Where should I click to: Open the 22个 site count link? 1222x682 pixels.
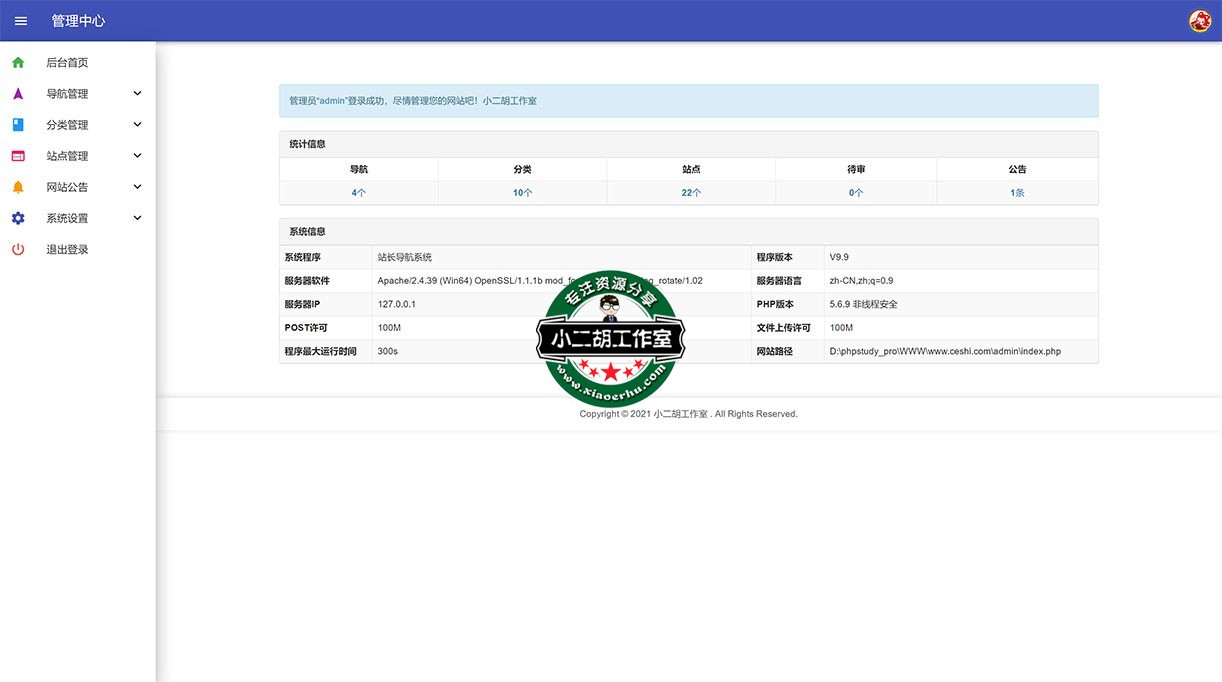point(691,193)
